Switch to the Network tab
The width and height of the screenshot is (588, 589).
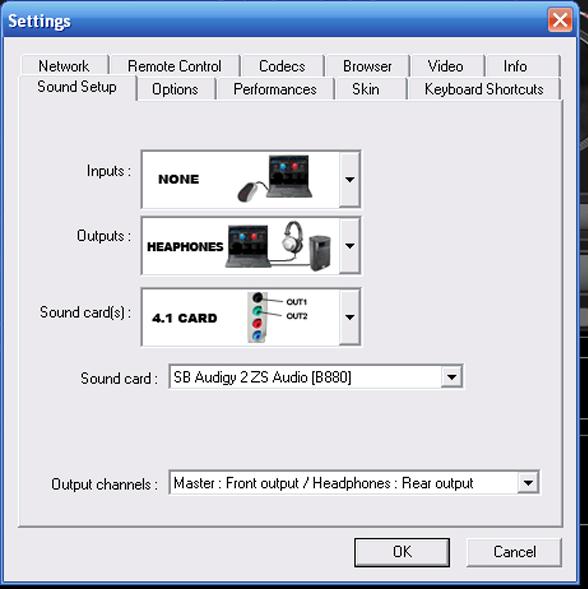pos(64,66)
